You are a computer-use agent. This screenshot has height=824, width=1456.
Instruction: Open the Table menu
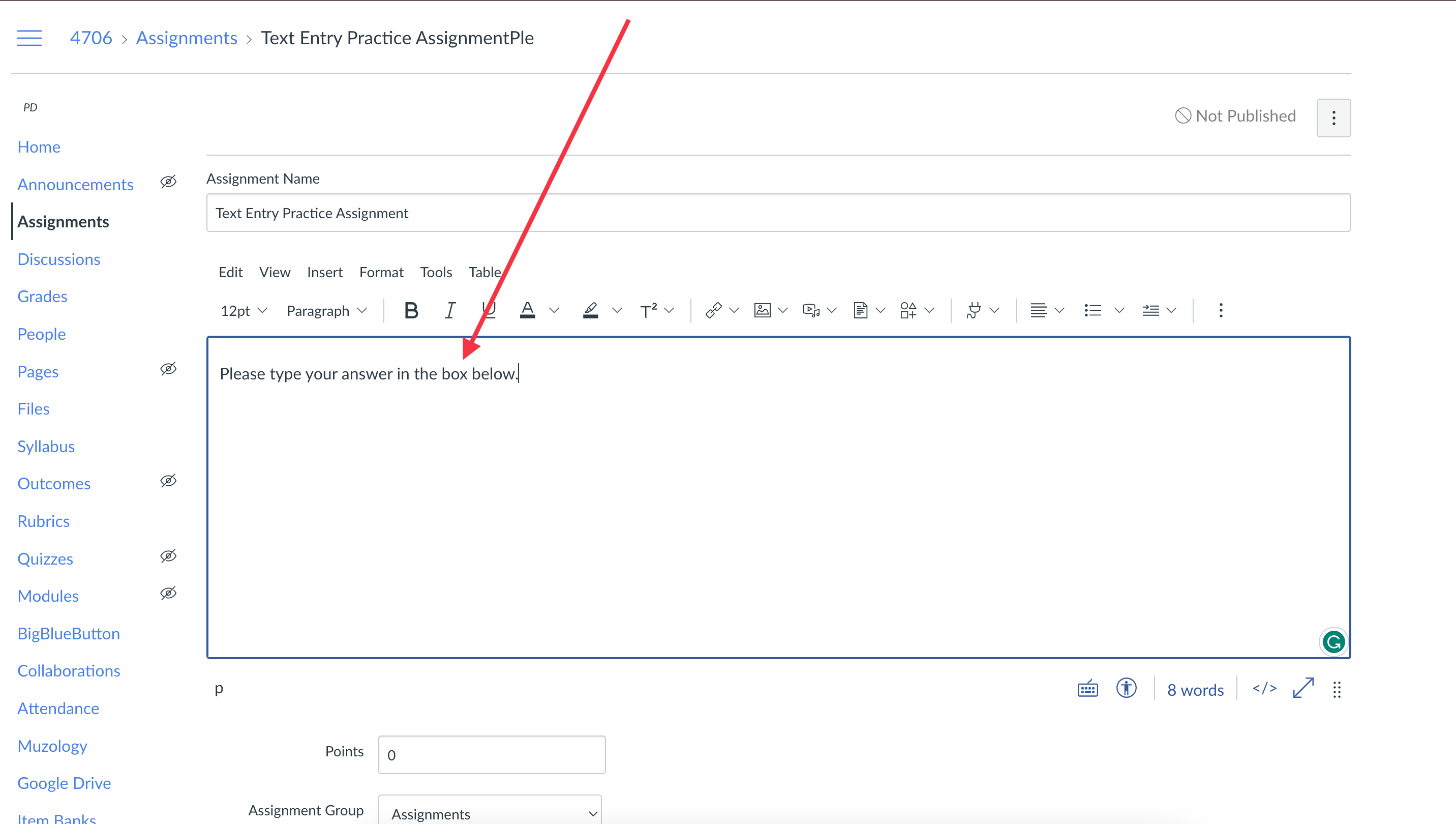coord(485,272)
